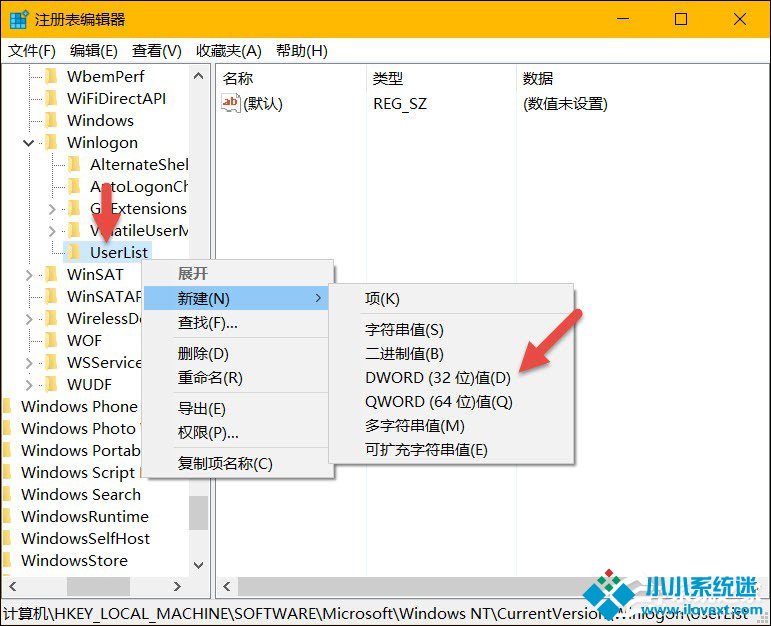Select the Windows Portable Devices key
771x626 pixels.
[81, 450]
